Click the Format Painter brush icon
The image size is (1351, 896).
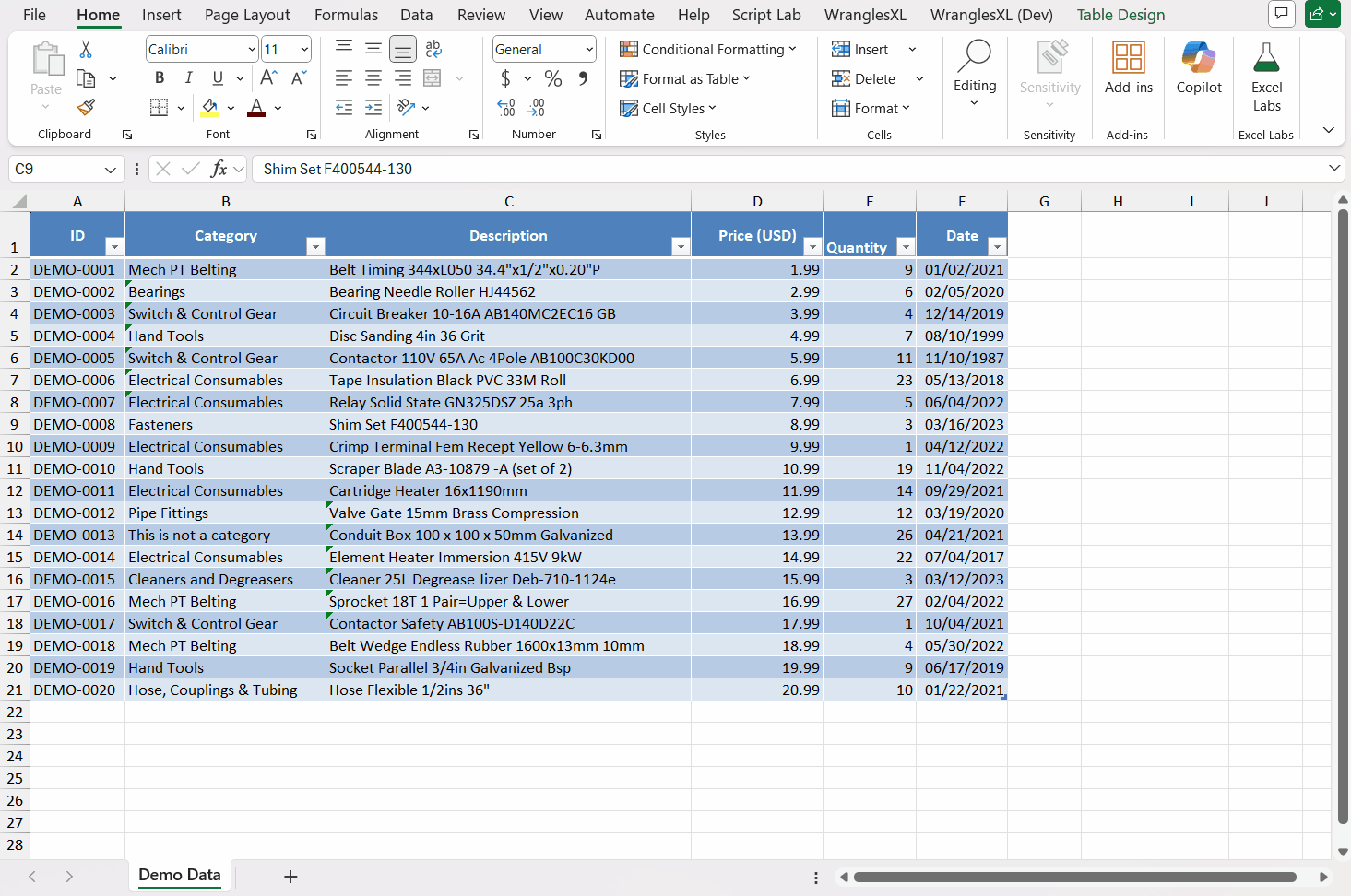click(x=86, y=108)
